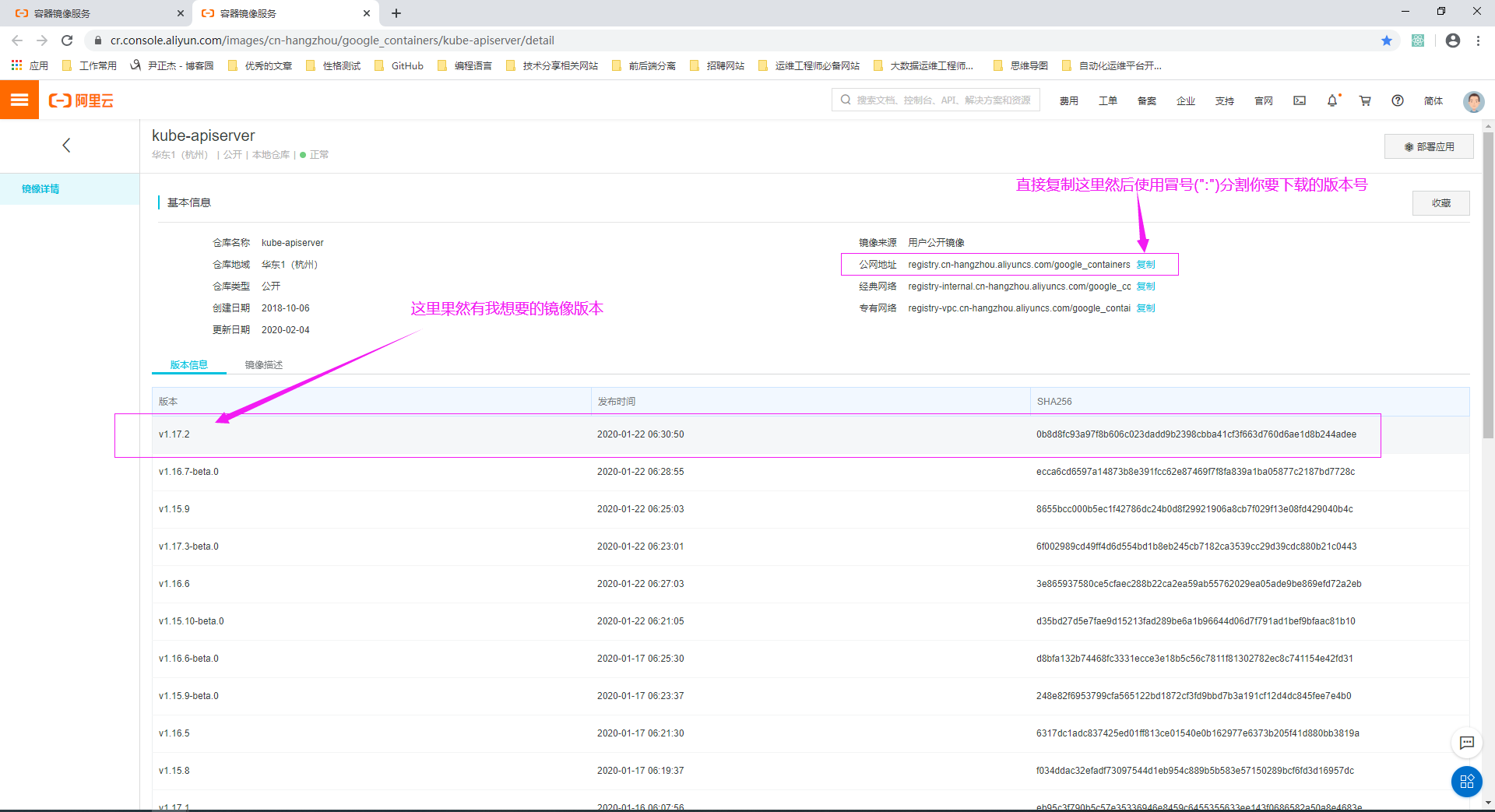This screenshot has width=1495, height=812.
Task: Open the 思维导图 bookmark folder
Action: click(1021, 65)
